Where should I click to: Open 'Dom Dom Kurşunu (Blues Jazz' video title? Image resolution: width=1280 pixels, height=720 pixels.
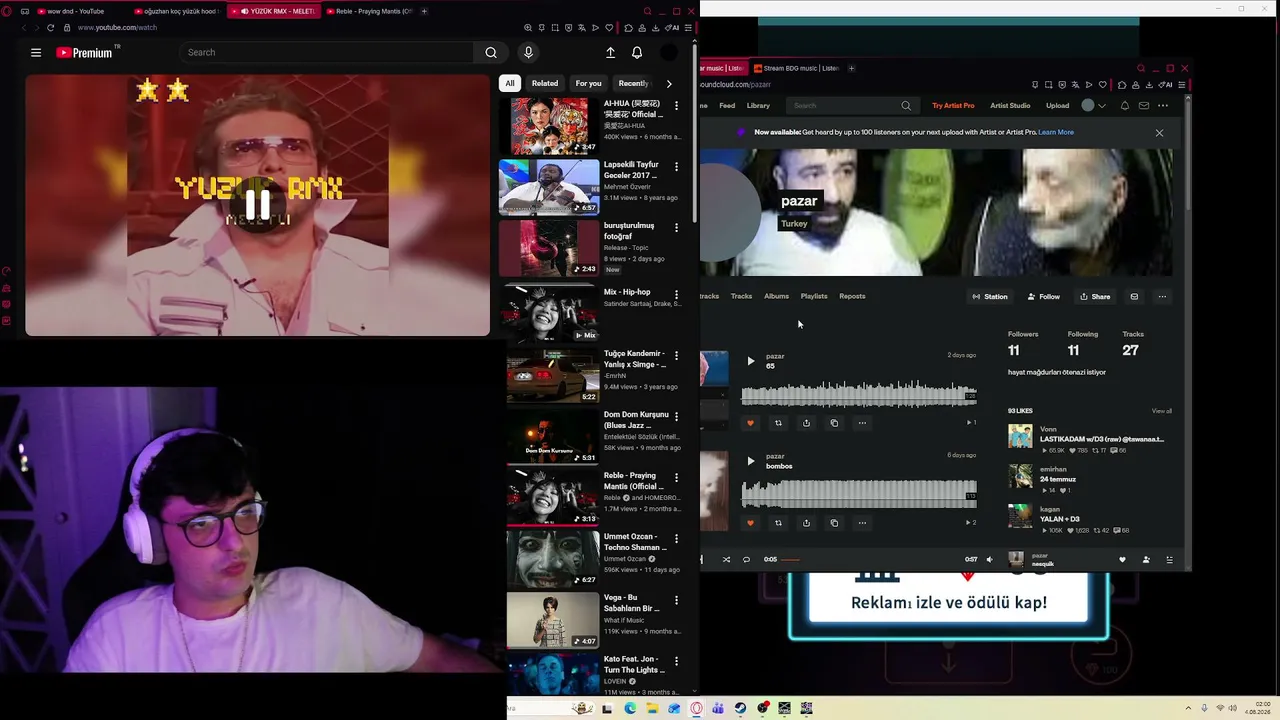[636, 420]
